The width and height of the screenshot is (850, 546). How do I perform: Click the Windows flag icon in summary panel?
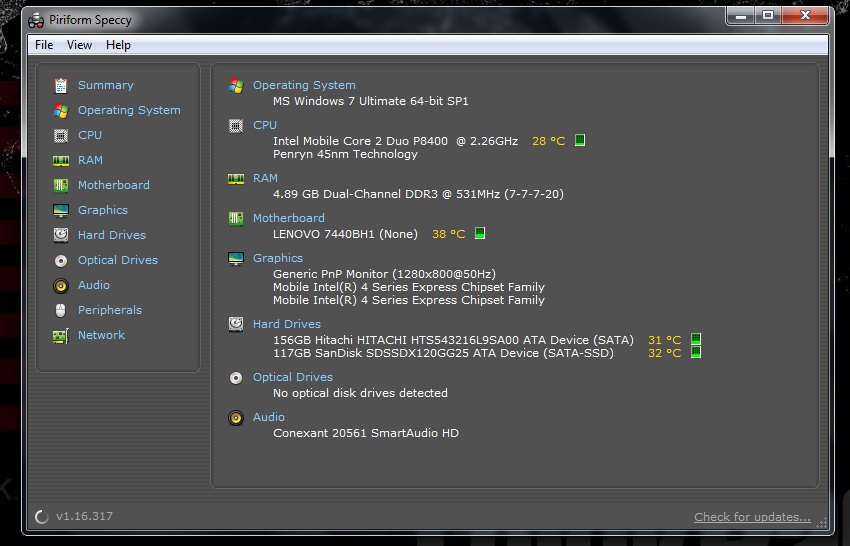tap(236, 86)
